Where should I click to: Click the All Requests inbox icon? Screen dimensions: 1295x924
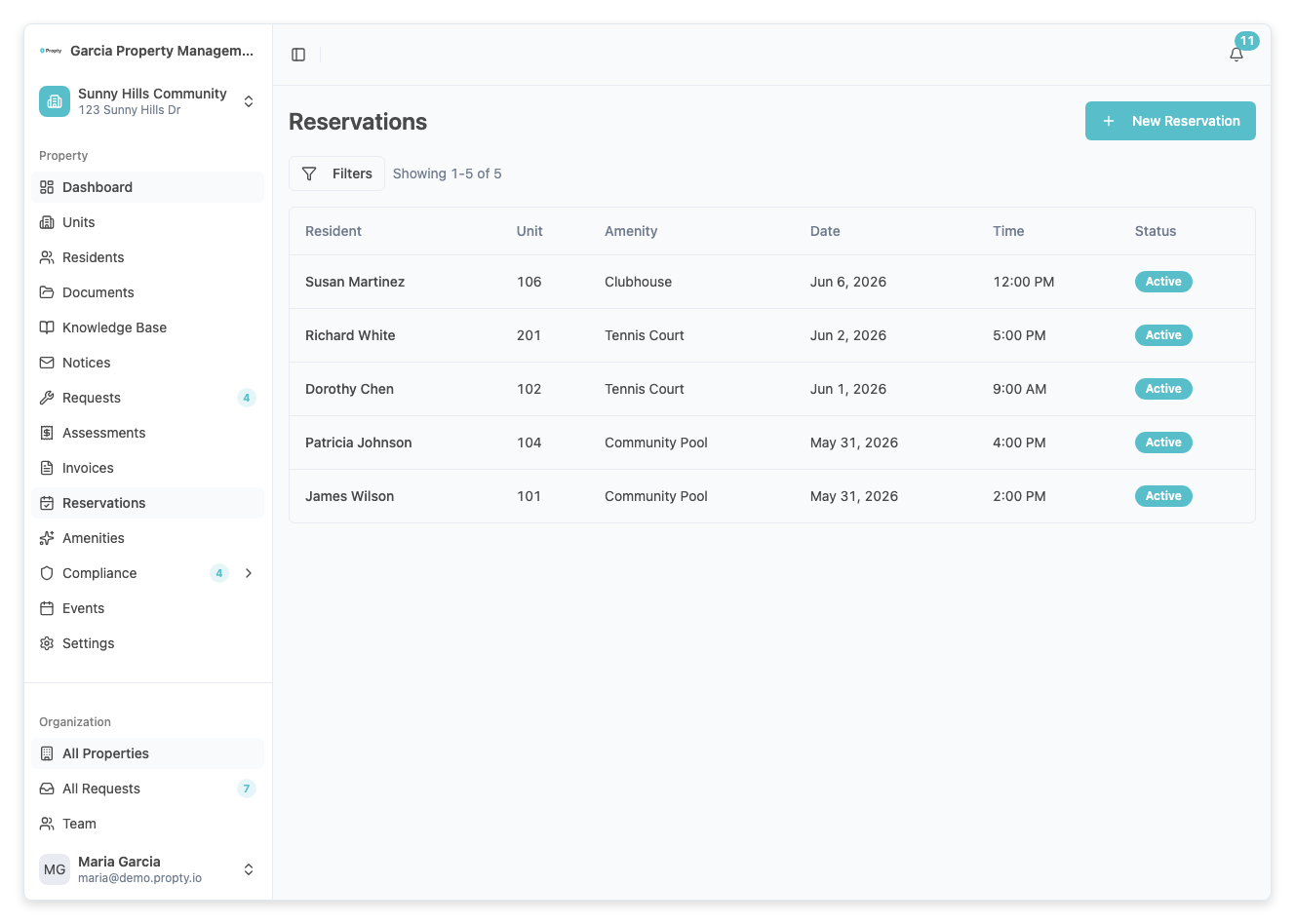pos(47,789)
